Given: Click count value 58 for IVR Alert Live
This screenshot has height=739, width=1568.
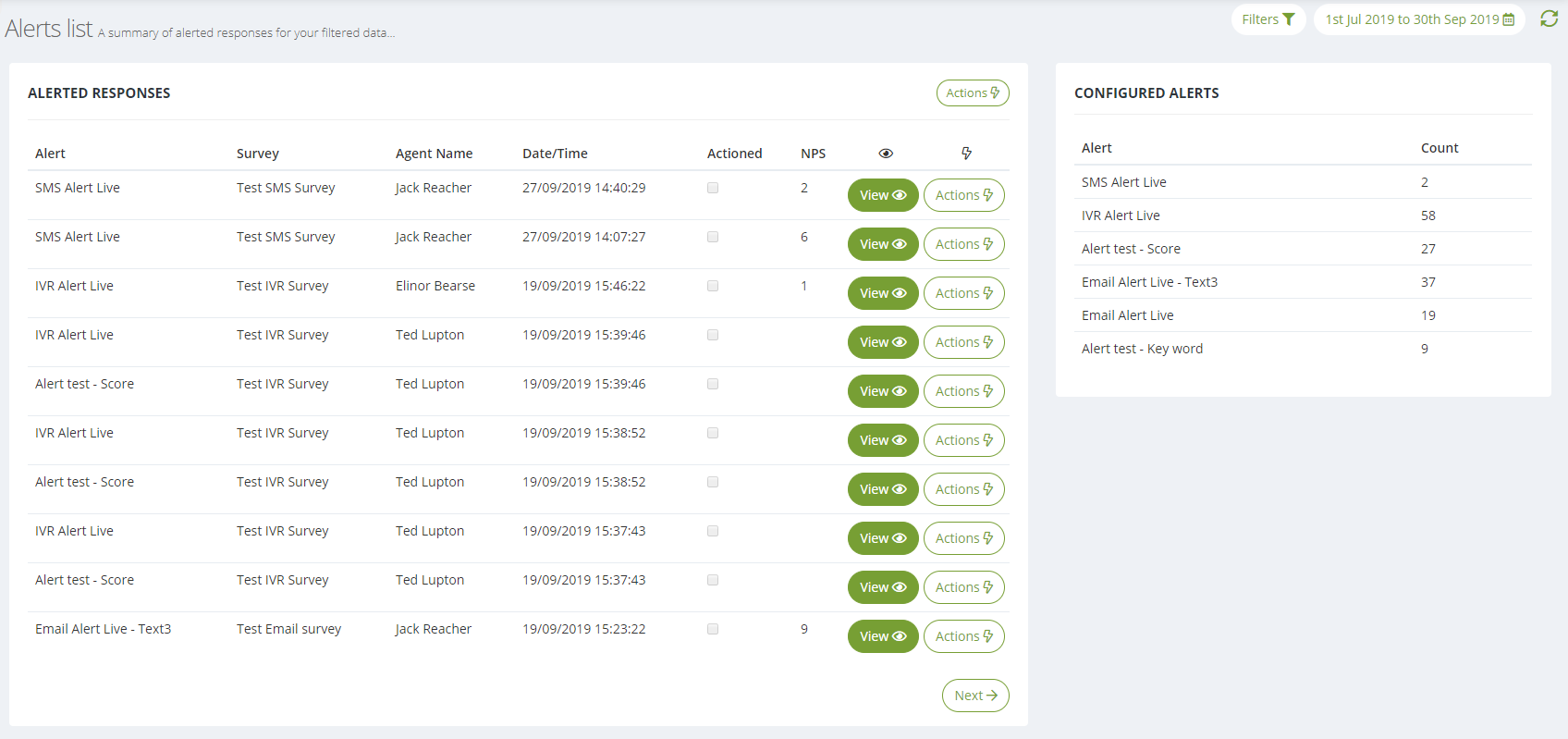Looking at the screenshot, I should [x=1428, y=216].
